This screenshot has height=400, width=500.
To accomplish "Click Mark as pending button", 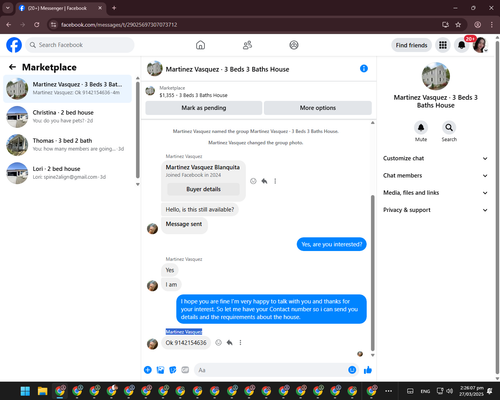I will [204, 108].
